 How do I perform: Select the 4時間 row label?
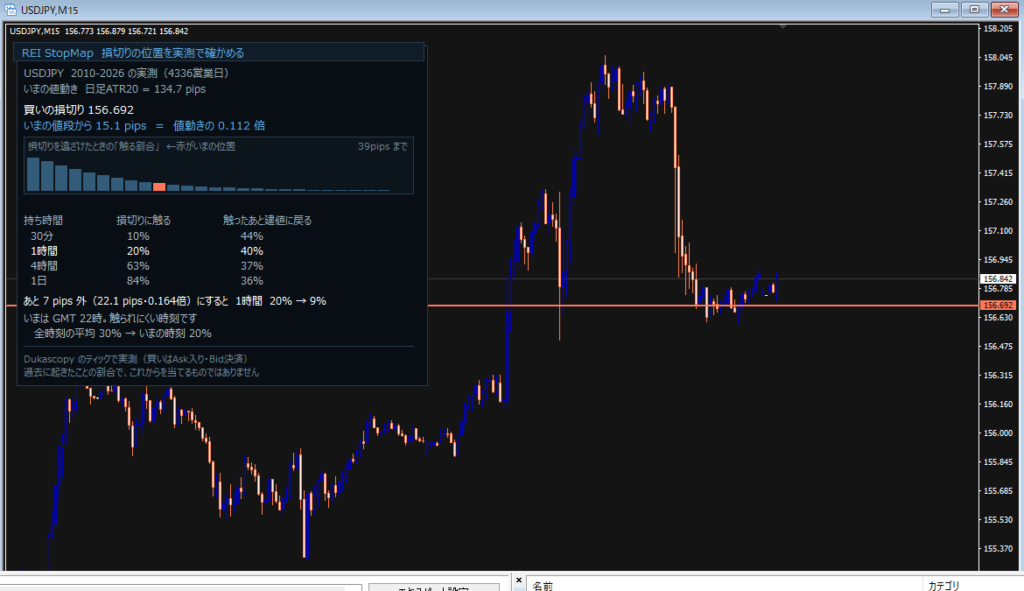click(x=44, y=266)
